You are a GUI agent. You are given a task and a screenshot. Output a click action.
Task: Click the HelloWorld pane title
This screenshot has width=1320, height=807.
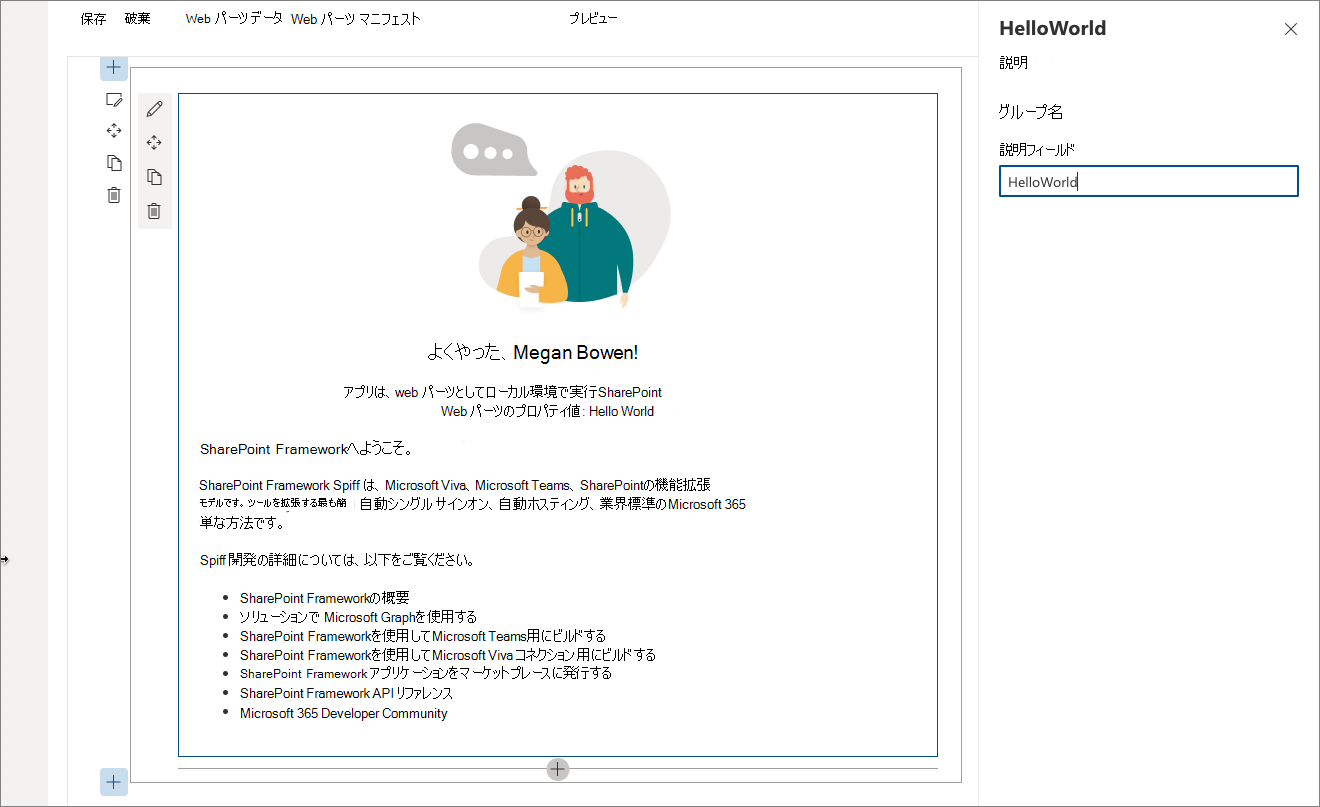click(x=1053, y=29)
